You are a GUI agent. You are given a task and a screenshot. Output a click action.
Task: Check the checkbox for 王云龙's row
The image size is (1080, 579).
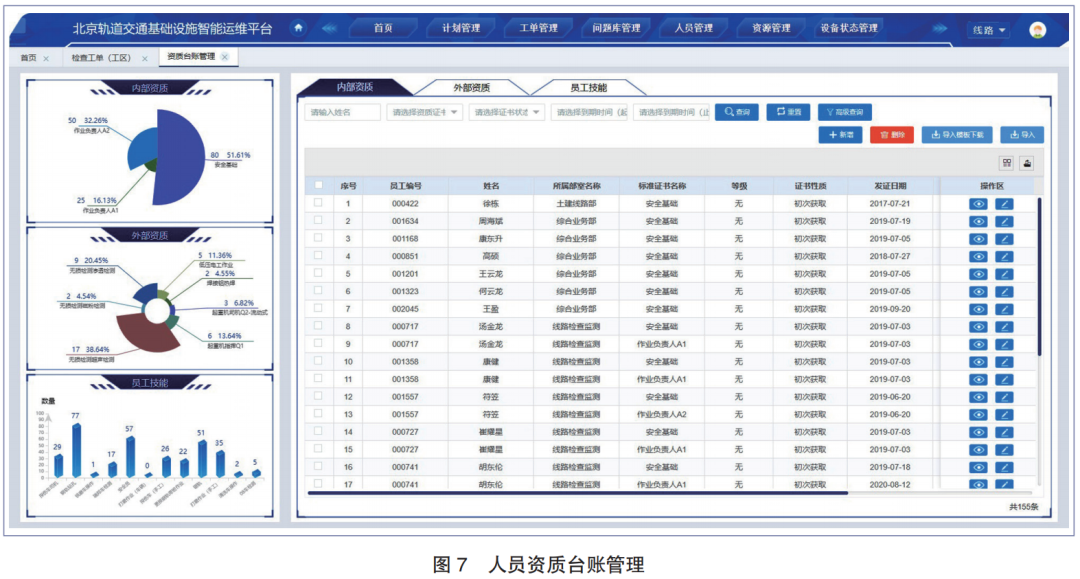pyautogui.click(x=317, y=272)
